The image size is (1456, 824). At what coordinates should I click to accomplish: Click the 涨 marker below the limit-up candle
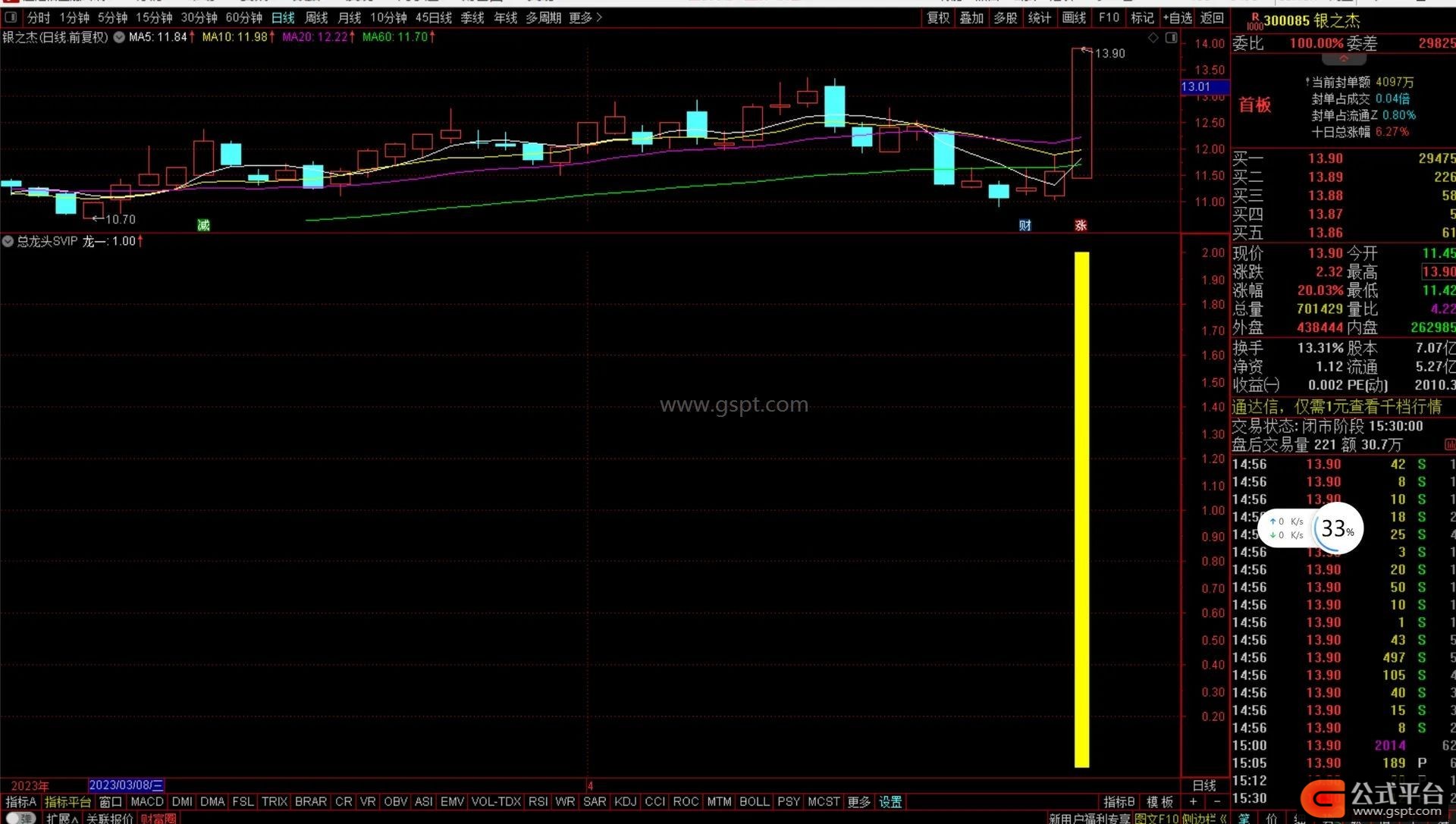[x=1081, y=225]
